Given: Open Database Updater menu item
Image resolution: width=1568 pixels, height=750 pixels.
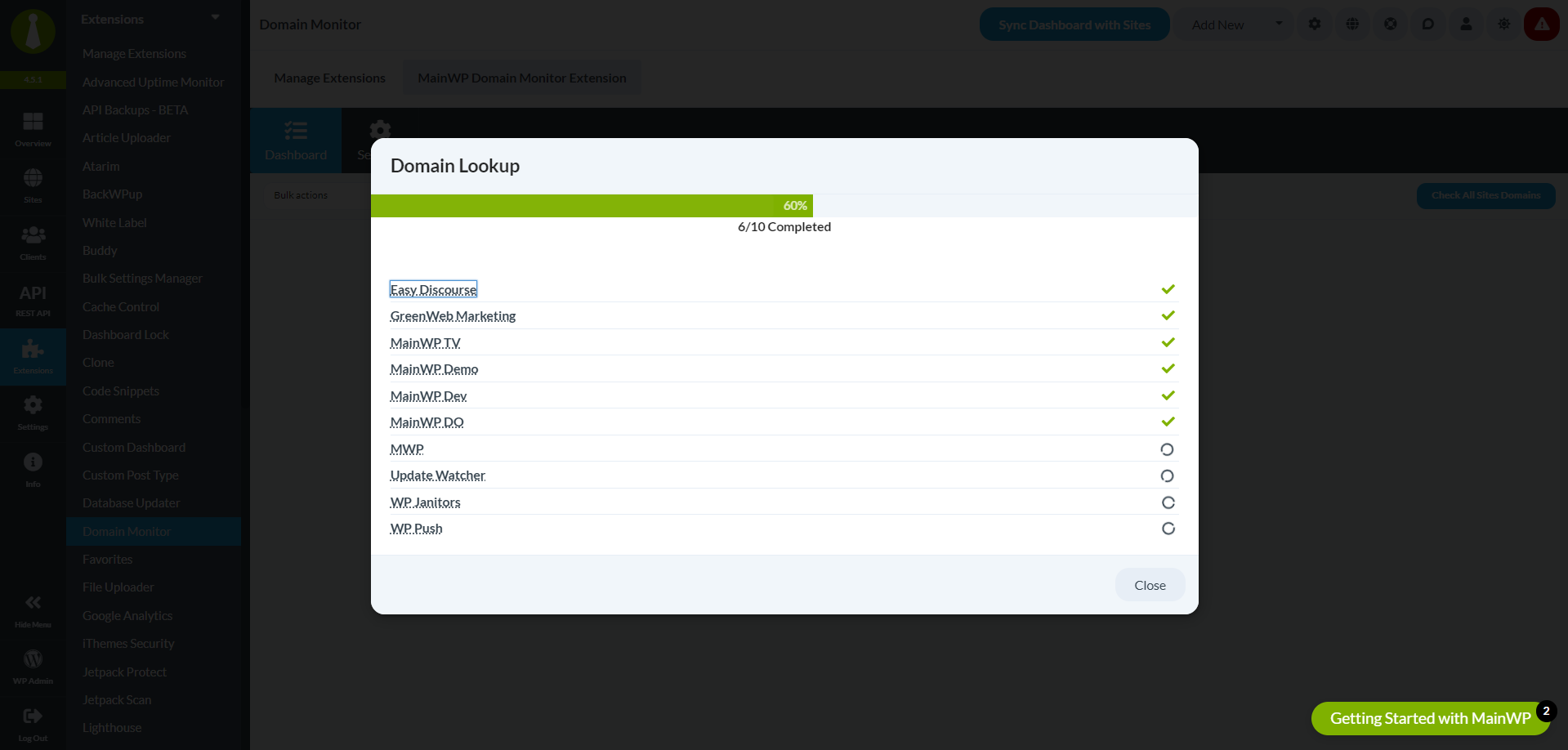Looking at the screenshot, I should [131, 502].
